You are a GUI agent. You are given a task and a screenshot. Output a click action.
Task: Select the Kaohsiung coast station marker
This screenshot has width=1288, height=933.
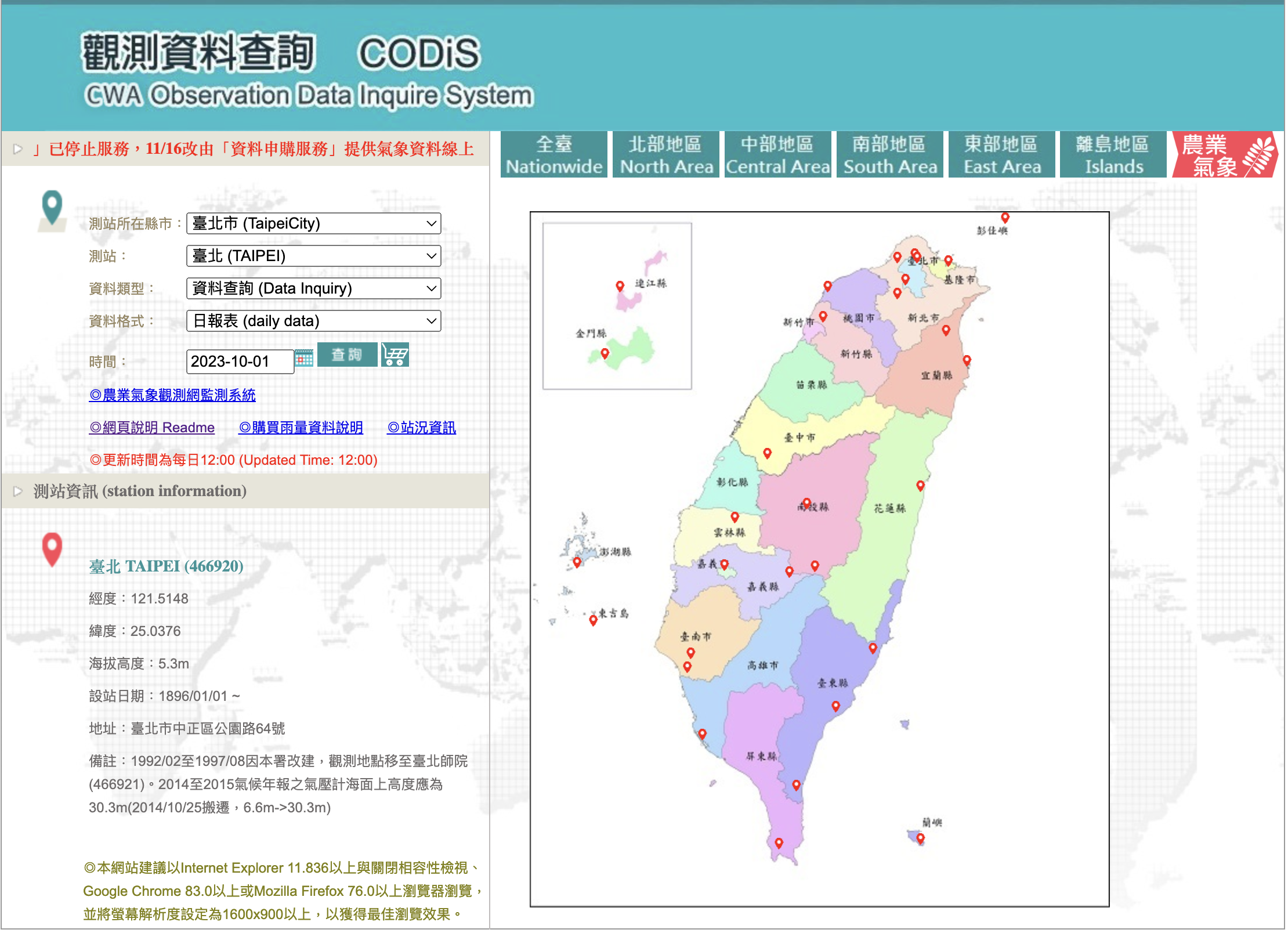(x=703, y=734)
